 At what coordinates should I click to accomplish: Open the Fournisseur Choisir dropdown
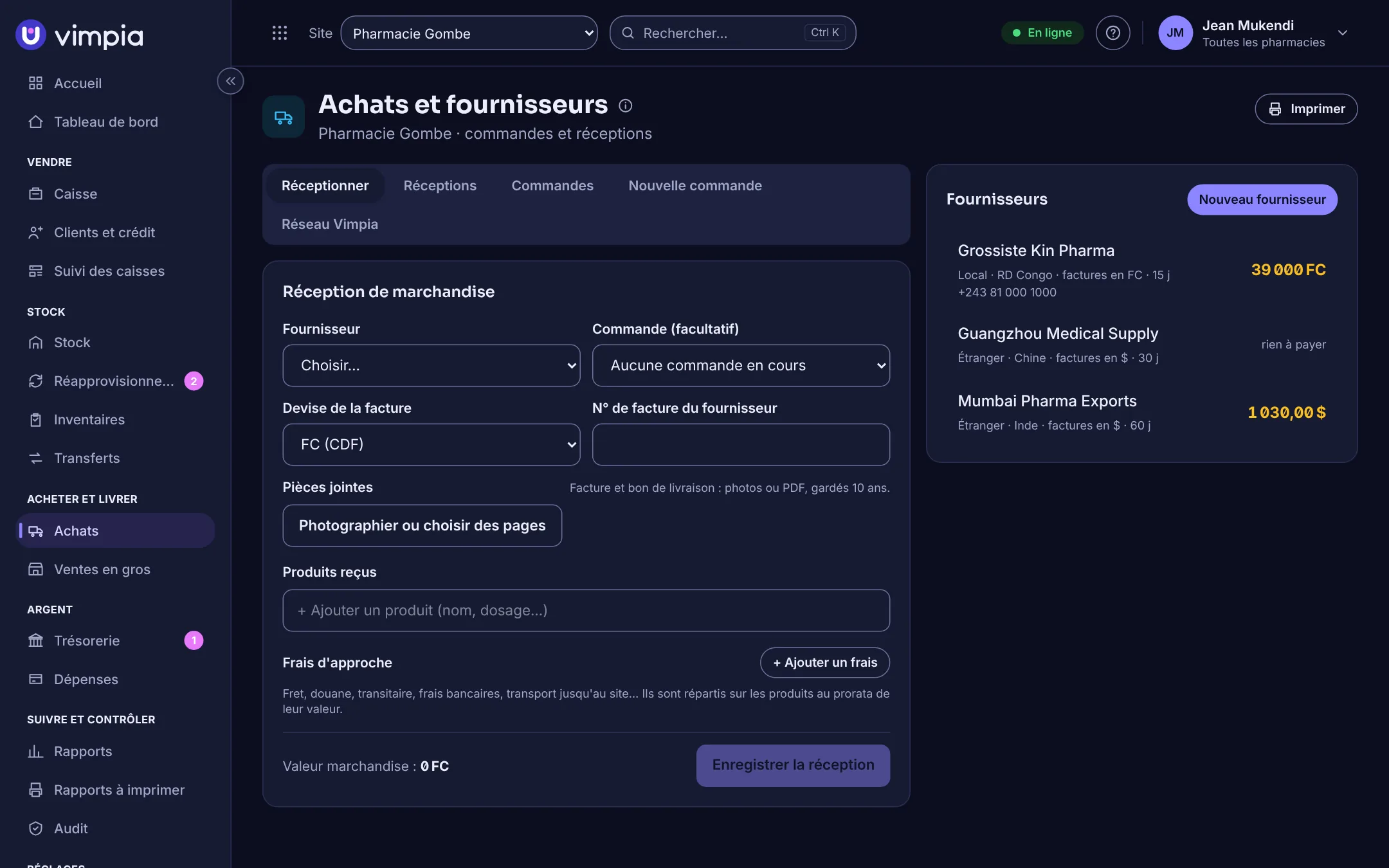pos(431,365)
